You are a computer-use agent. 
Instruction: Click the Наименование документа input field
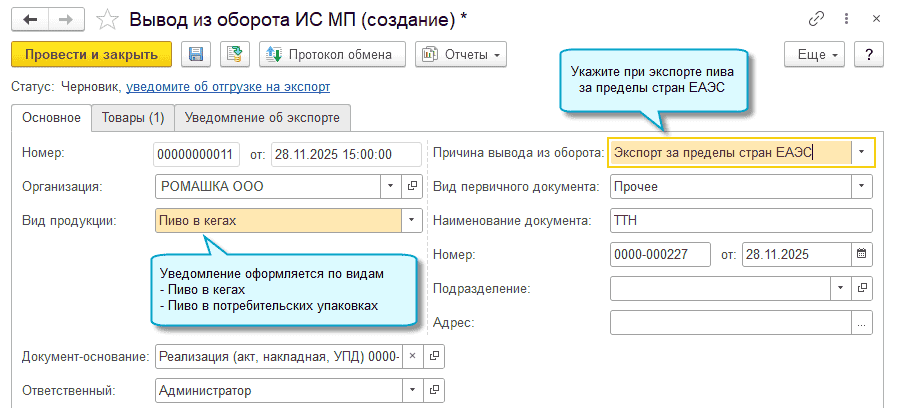pos(740,220)
